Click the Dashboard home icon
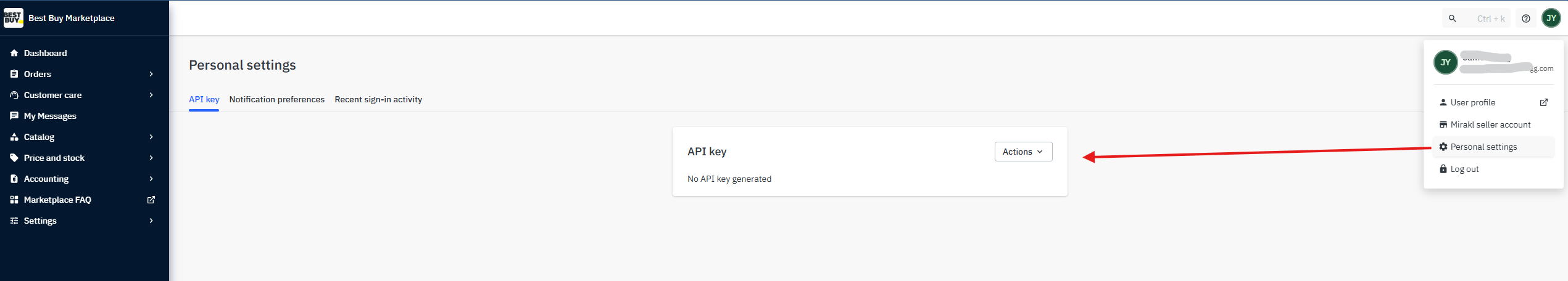 tap(14, 53)
